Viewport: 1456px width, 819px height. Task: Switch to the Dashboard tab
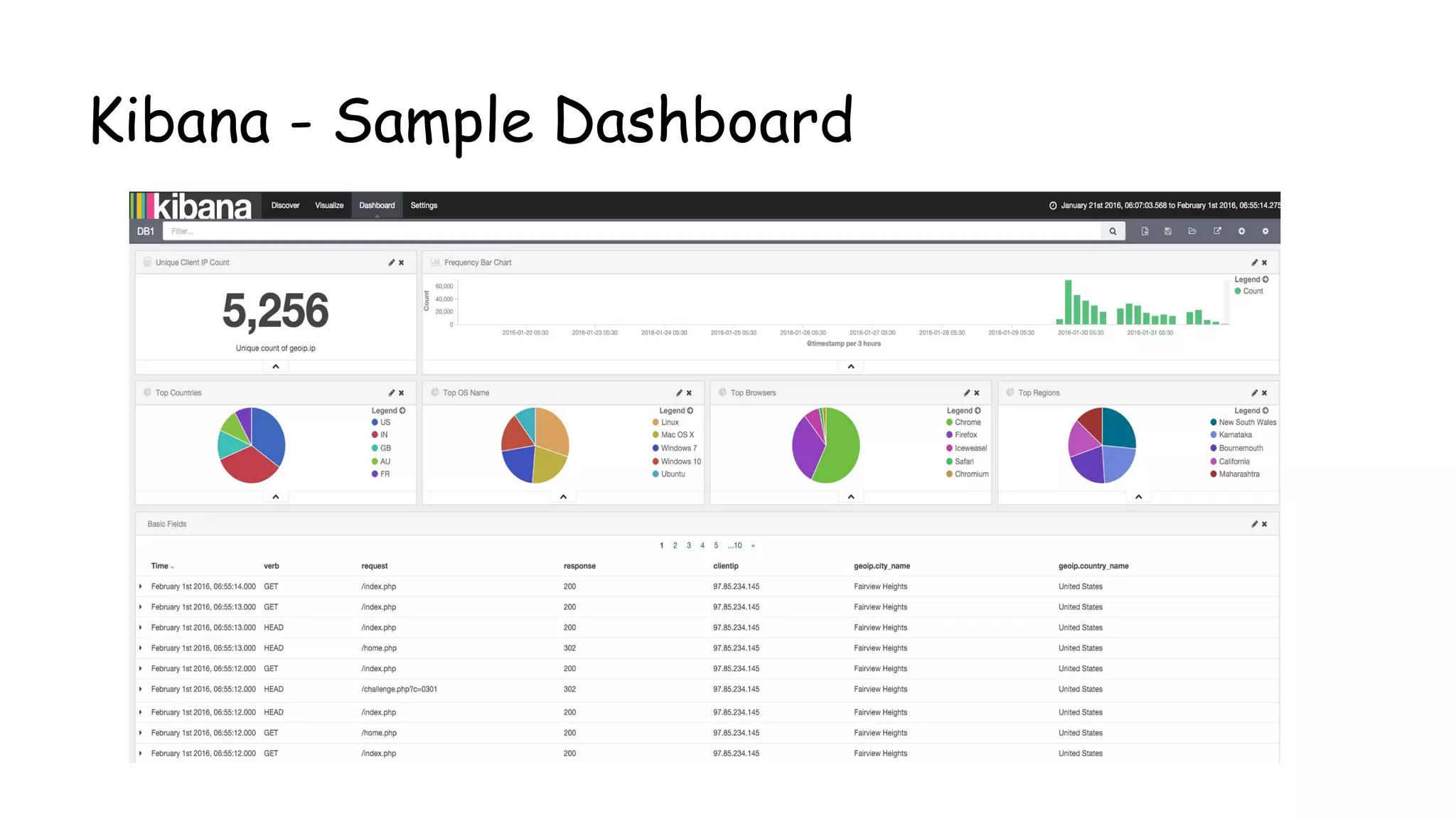pos(377,205)
